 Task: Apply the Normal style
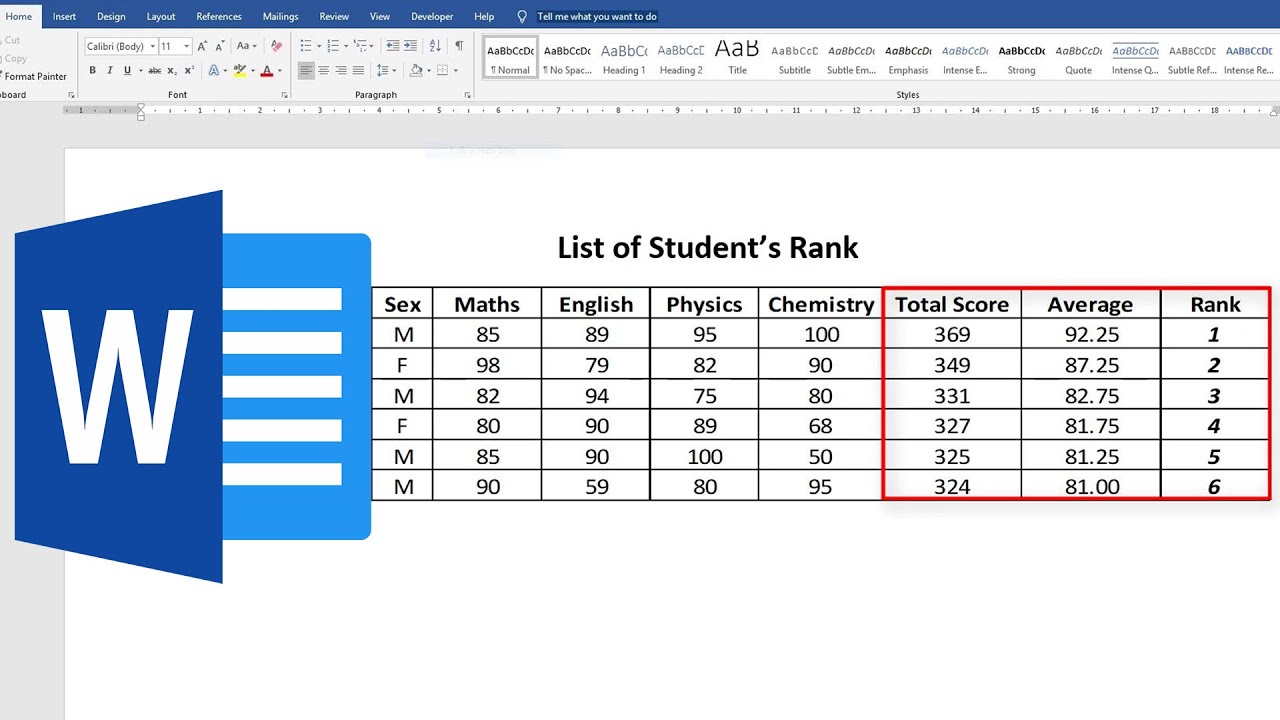pos(511,59)
